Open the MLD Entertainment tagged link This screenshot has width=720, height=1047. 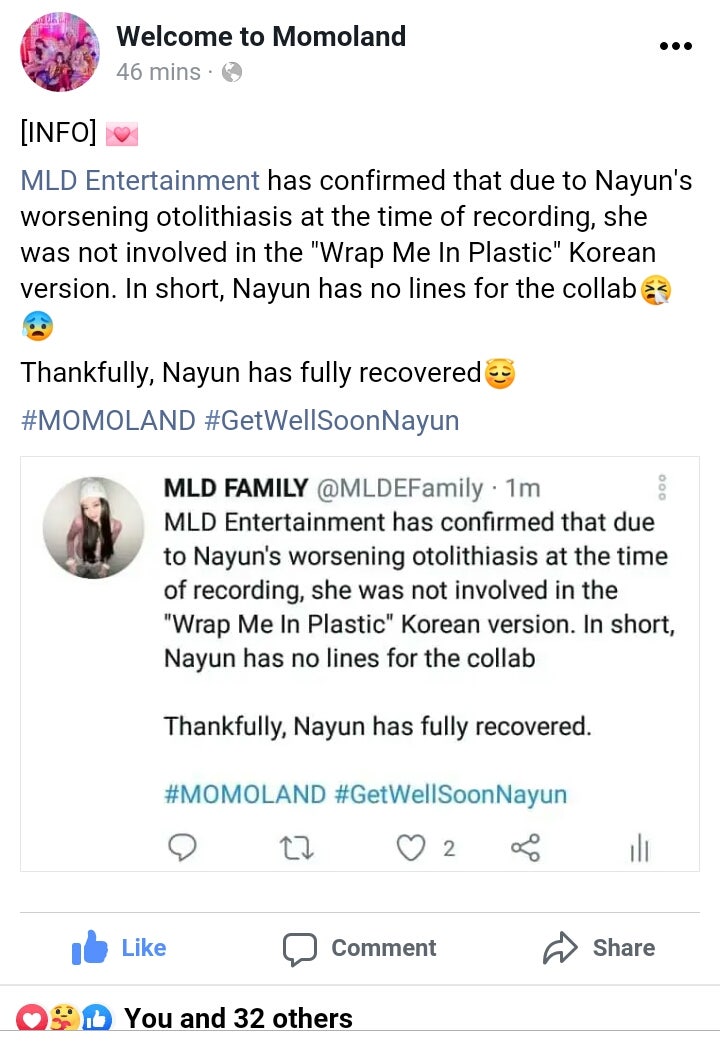click(x=140, y=181)
